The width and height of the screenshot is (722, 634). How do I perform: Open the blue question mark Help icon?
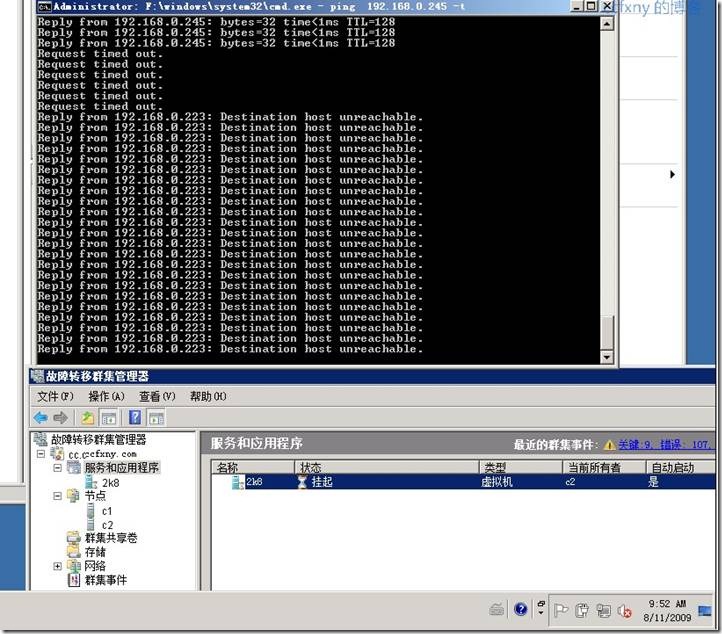pyautogui.click(x=135, y=418)
